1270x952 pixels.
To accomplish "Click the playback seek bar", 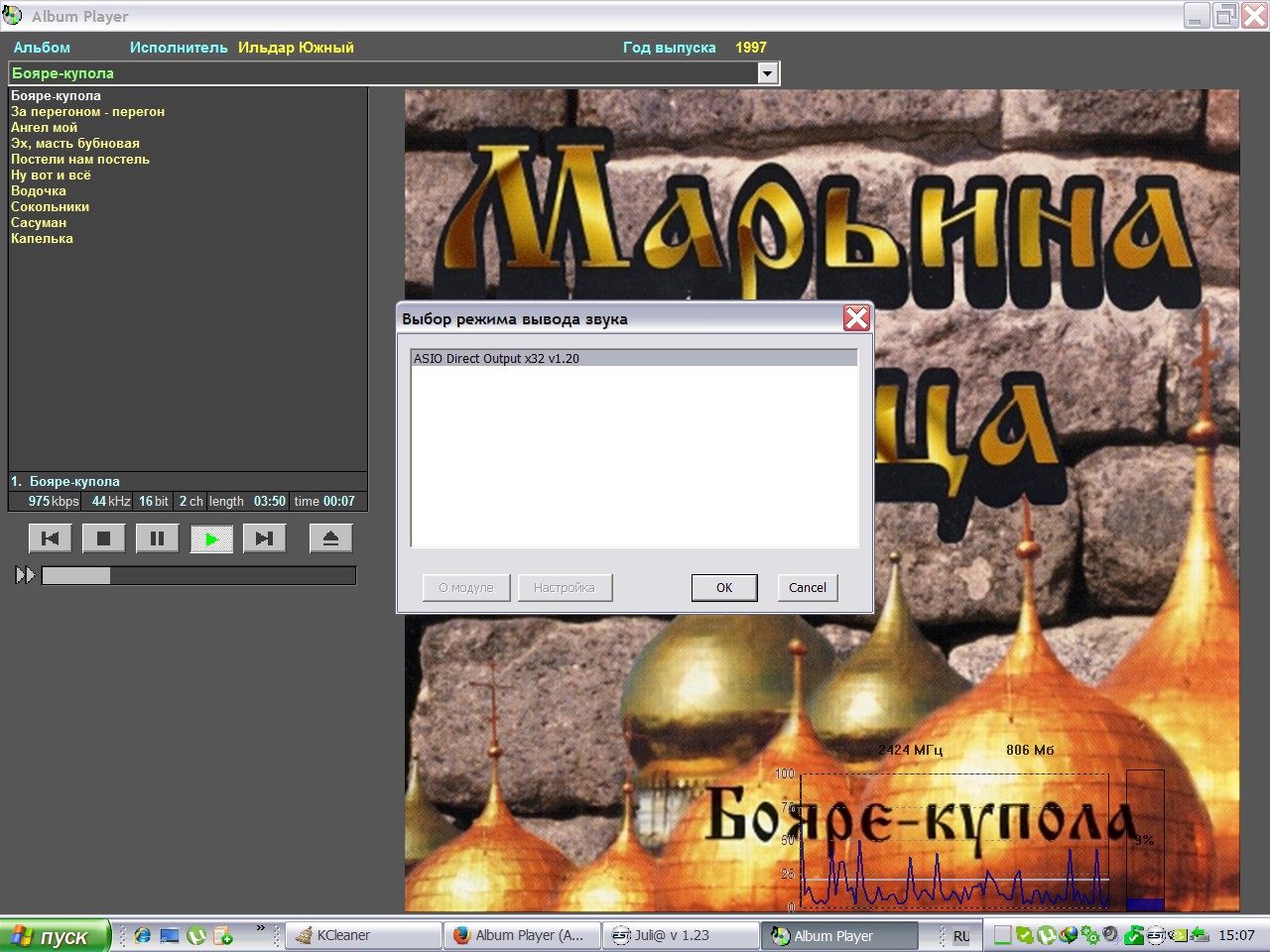I will point(198,575).
